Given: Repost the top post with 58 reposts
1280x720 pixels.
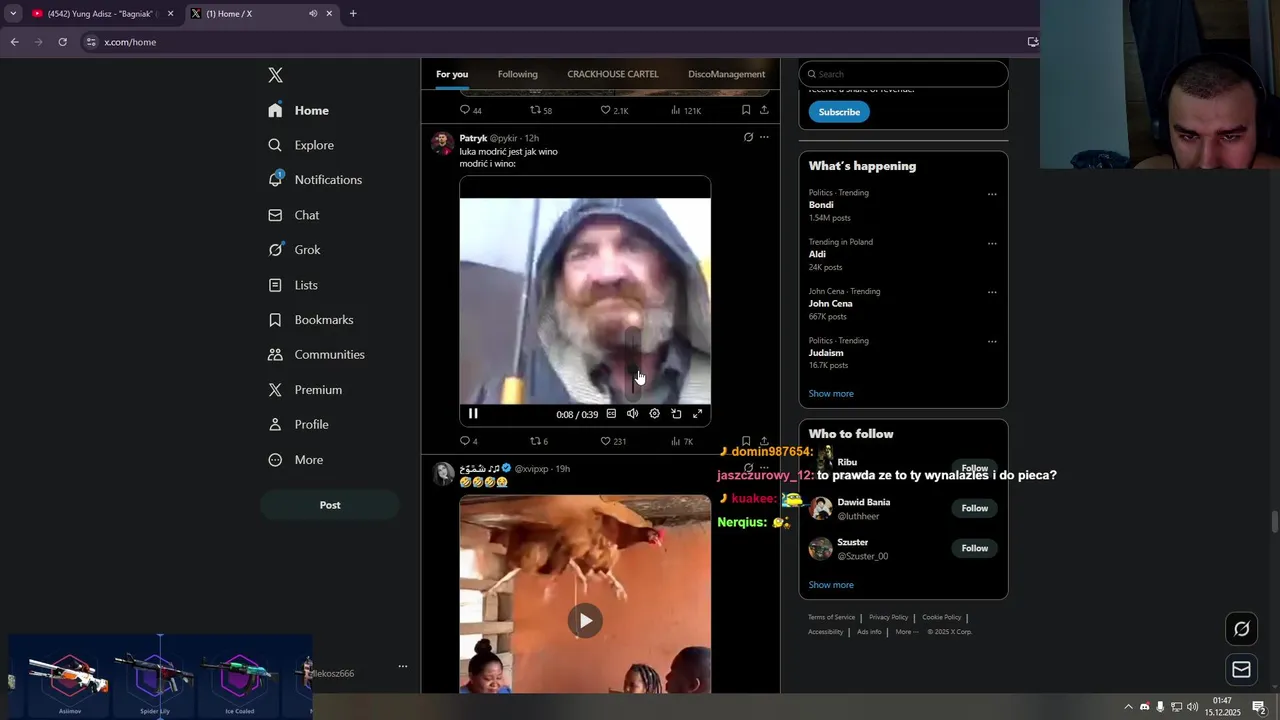Looking at the screenshot, I should pyautogui.click(x=541, y=110).
